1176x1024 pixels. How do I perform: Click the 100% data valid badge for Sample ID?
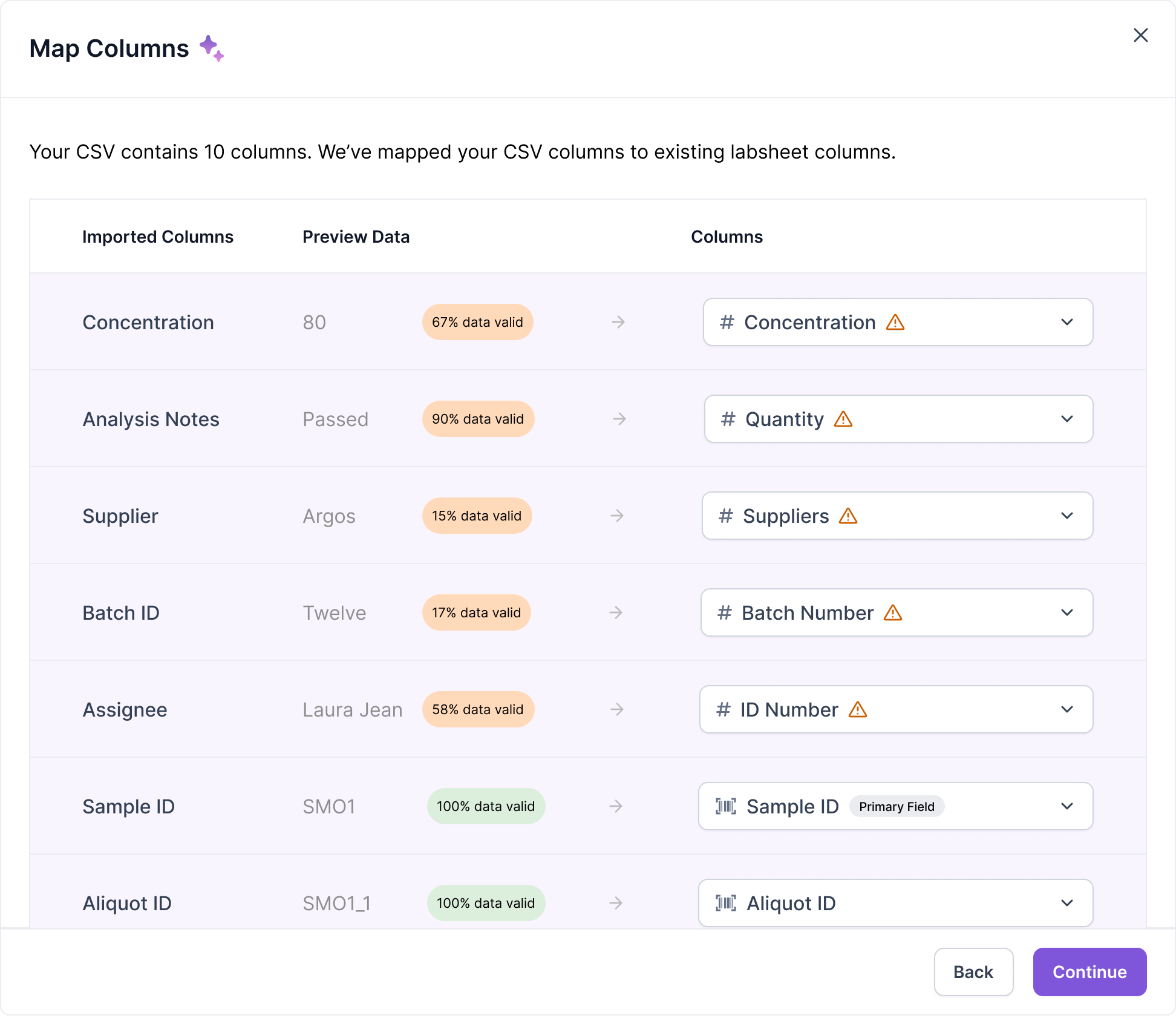pyautogui.click(x=486, y=806)
